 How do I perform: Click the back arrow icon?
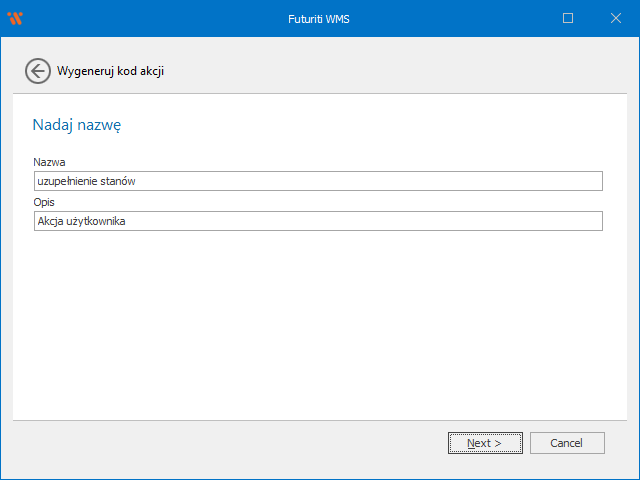pos(37,71)
